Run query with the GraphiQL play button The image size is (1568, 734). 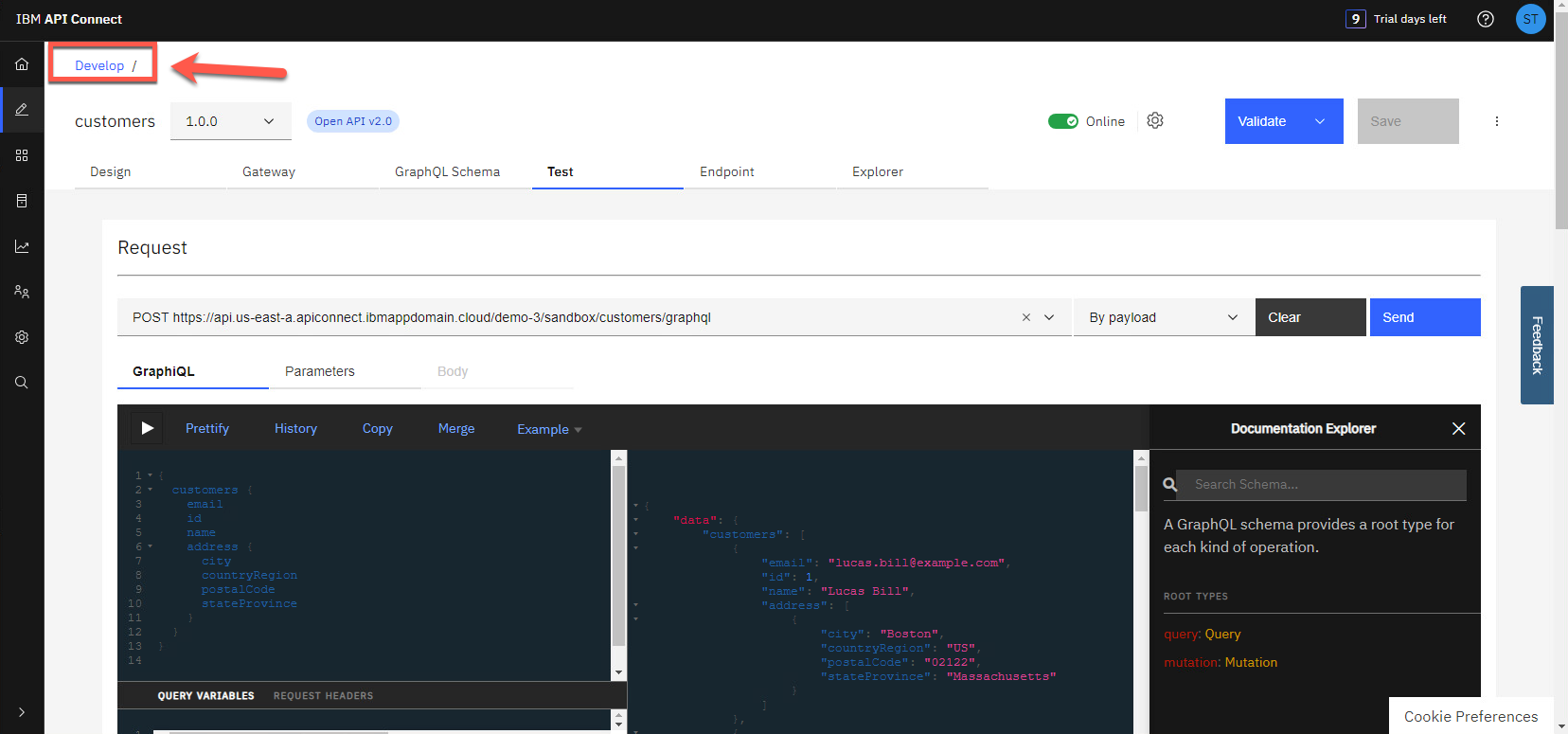[147, 428]
